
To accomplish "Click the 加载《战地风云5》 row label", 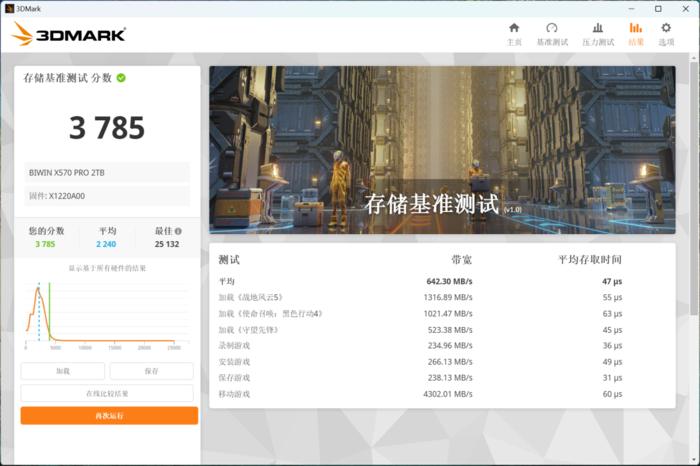I will pyautogui.click(x=250, y=297).
